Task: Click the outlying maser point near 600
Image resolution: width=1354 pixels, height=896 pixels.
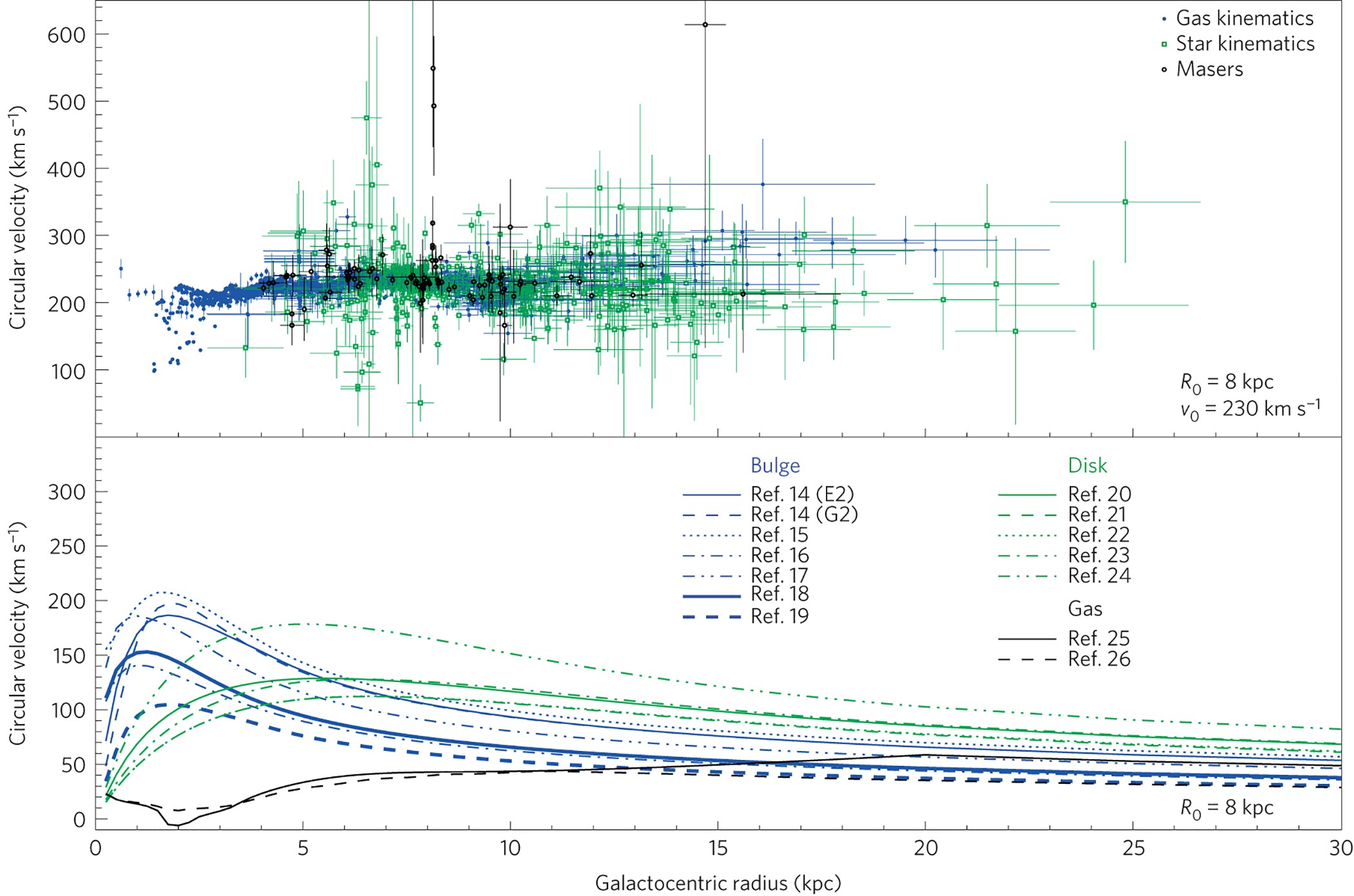Action: click(x=705, y=24)
